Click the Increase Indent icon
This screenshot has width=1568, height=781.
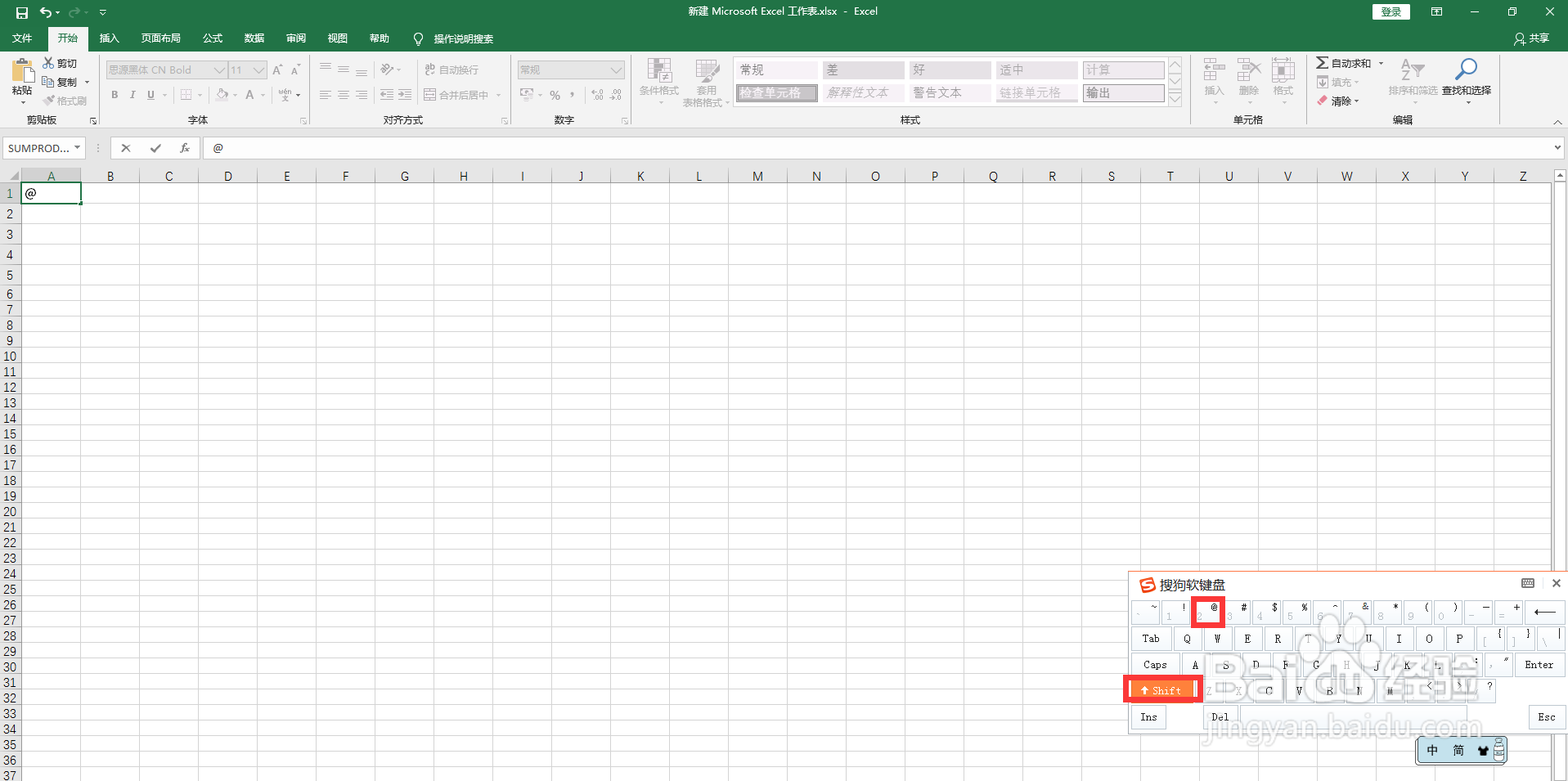[x=405, y=95]
